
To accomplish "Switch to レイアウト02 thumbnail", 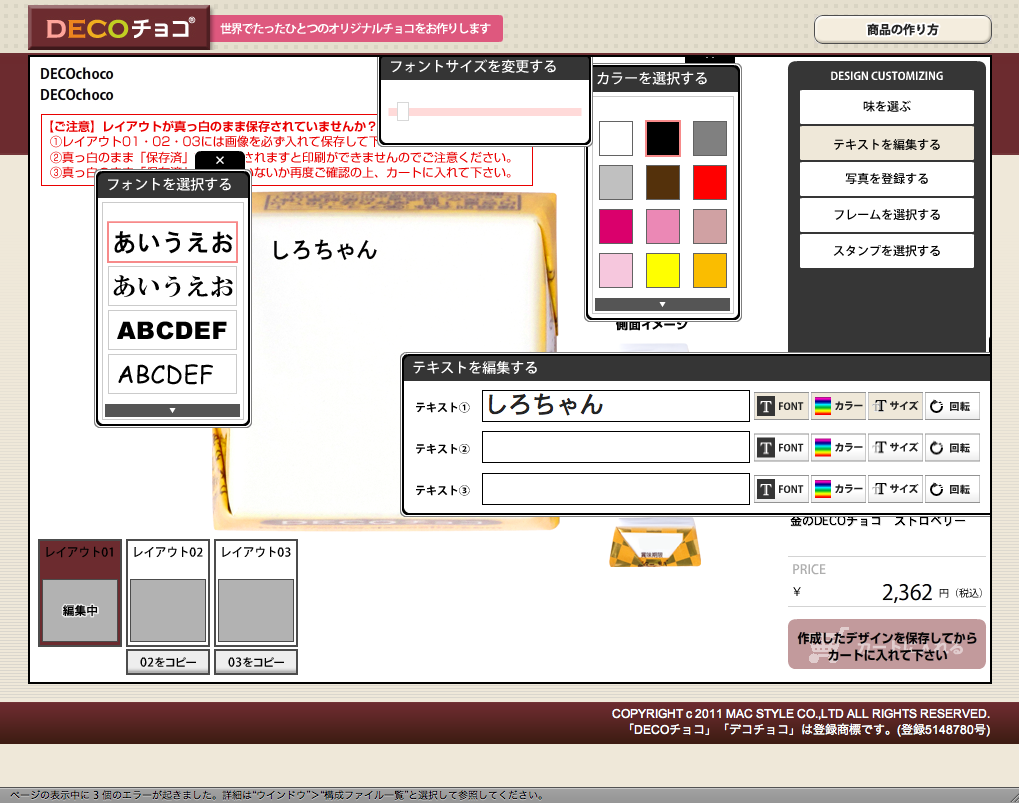I will (168, 594).
